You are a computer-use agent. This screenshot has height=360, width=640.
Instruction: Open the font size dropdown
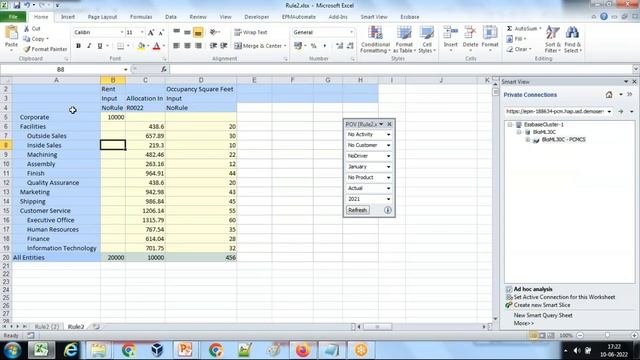point(142,32)
